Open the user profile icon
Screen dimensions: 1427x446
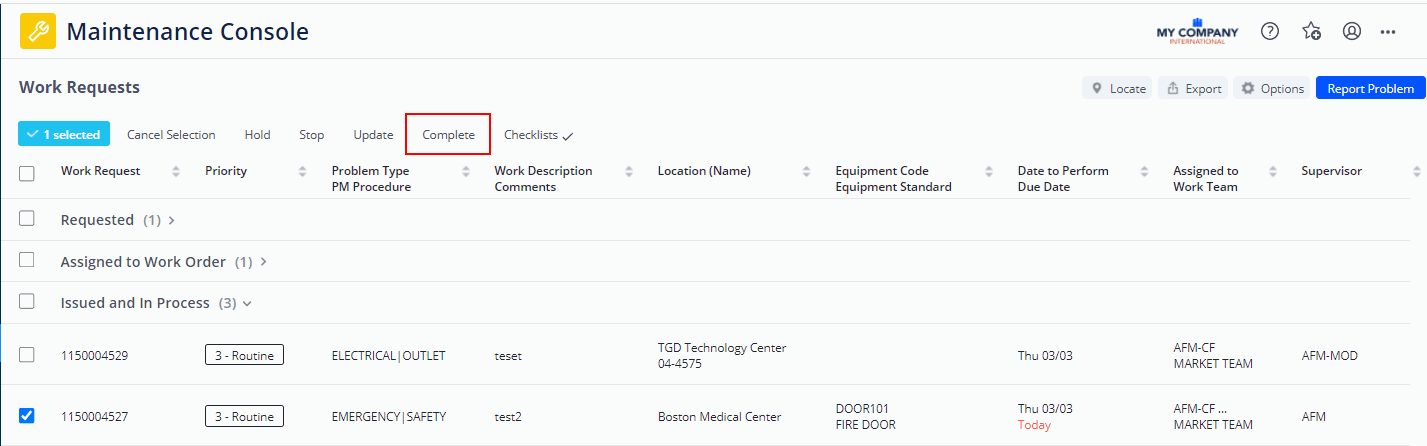coord(1352,31)
